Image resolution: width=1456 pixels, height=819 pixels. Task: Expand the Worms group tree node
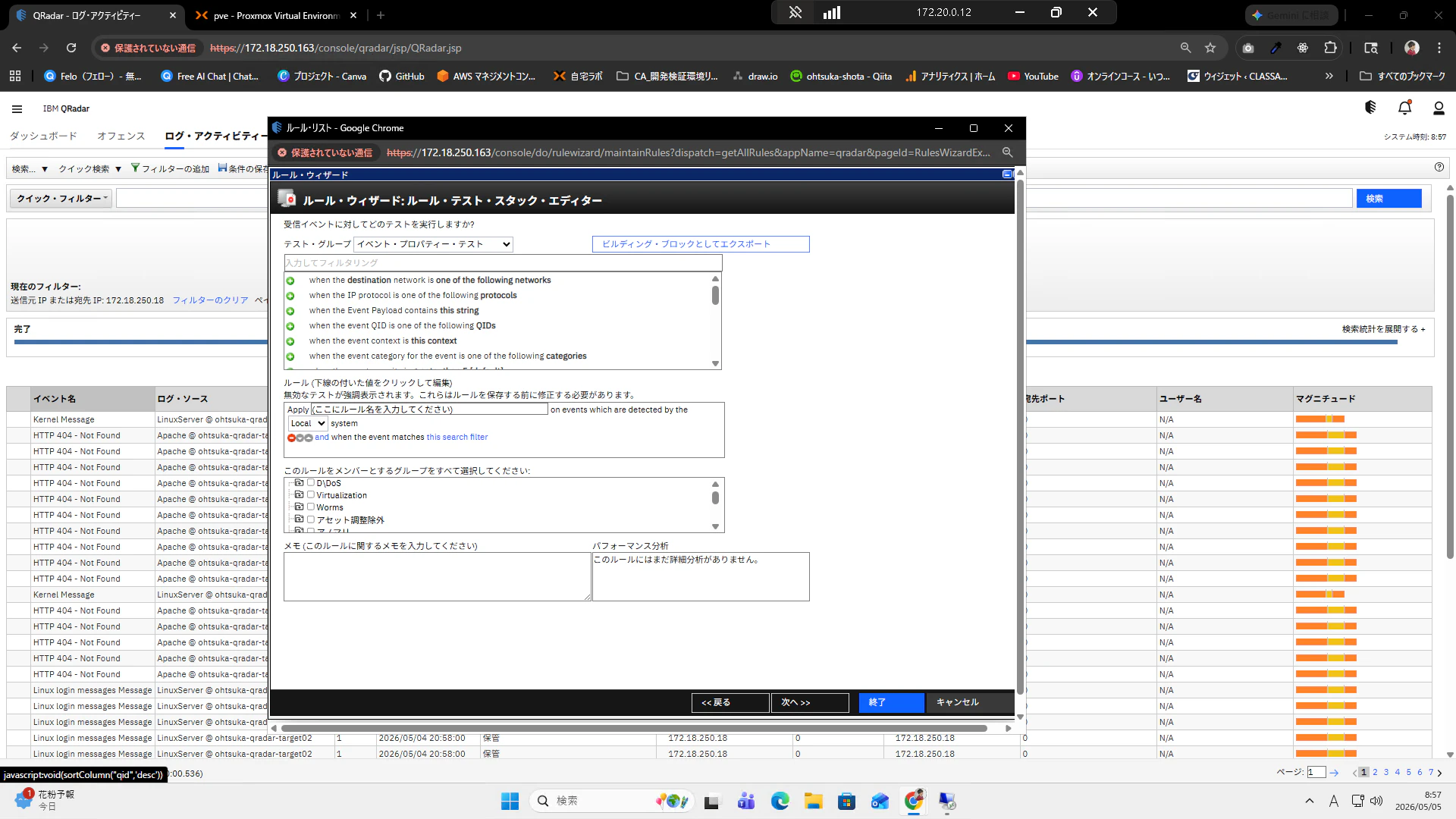pos(299,507)
